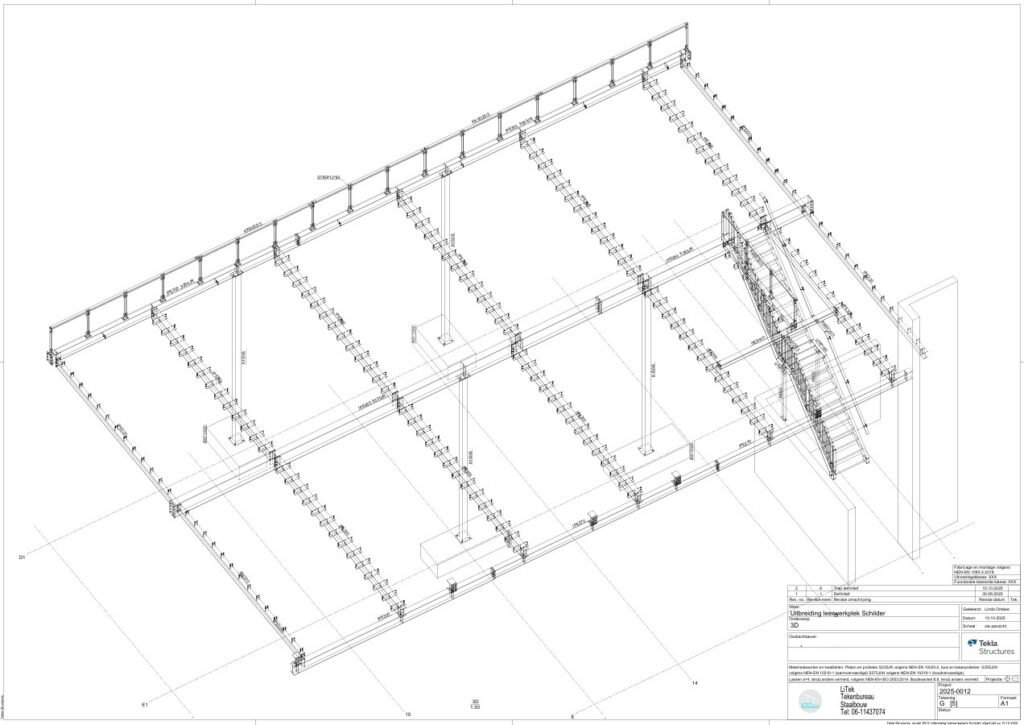Click the grid label 14
Viewport: 1024px width, 725px height.
pos(694,683)
